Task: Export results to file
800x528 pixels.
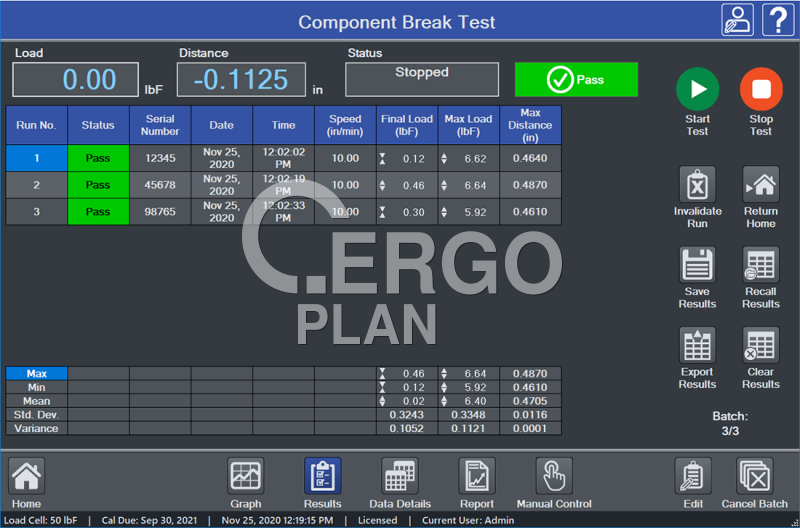Action: (x=697, y=345)
